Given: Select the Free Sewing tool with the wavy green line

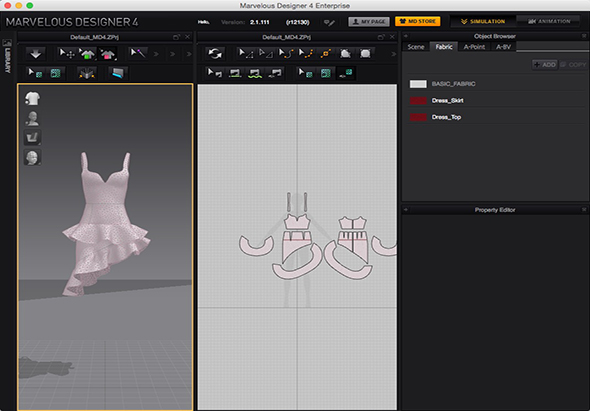Looking at the screenshot, I should point(255,73).
